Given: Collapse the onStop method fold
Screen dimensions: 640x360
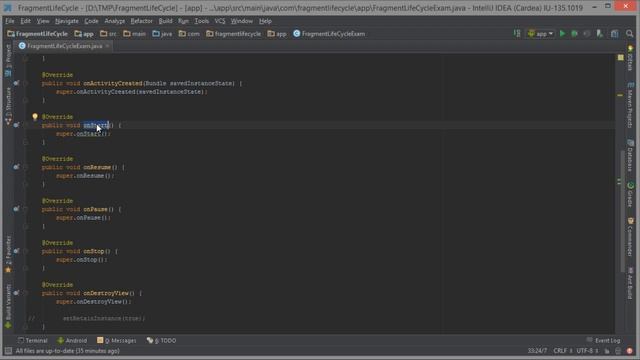Looking at the screenshot, I should [x=25, y=251].
